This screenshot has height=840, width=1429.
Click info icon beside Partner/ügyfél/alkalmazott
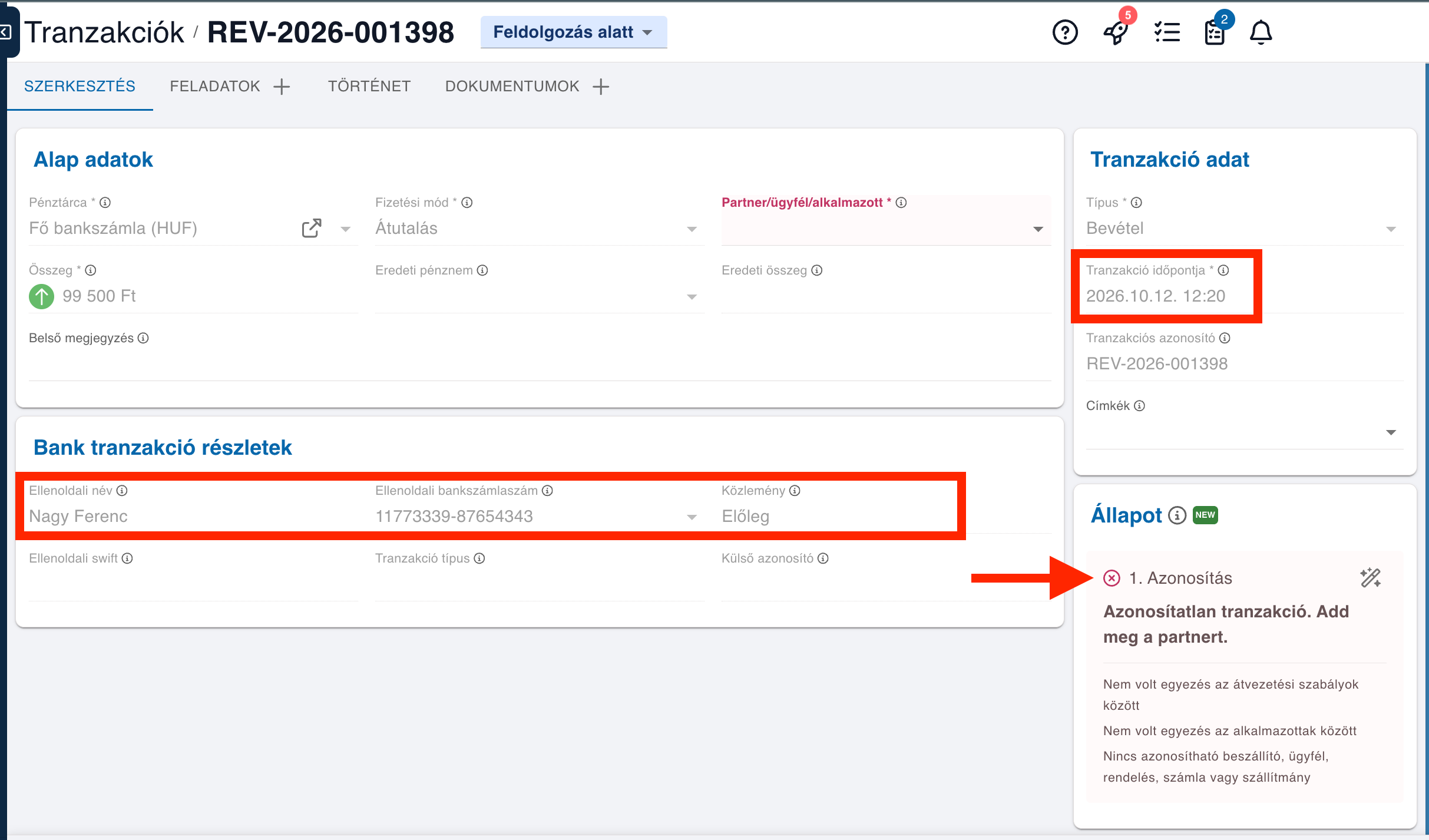point(901,203)
